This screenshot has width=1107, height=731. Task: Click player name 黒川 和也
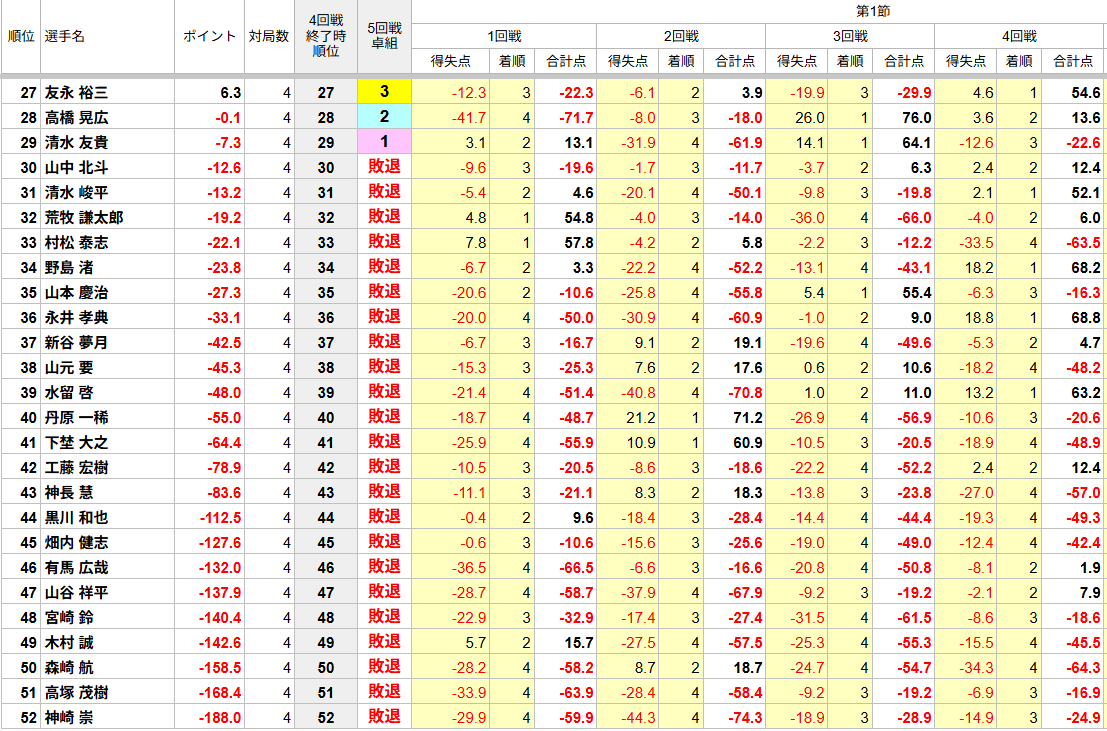pos(76,518)
